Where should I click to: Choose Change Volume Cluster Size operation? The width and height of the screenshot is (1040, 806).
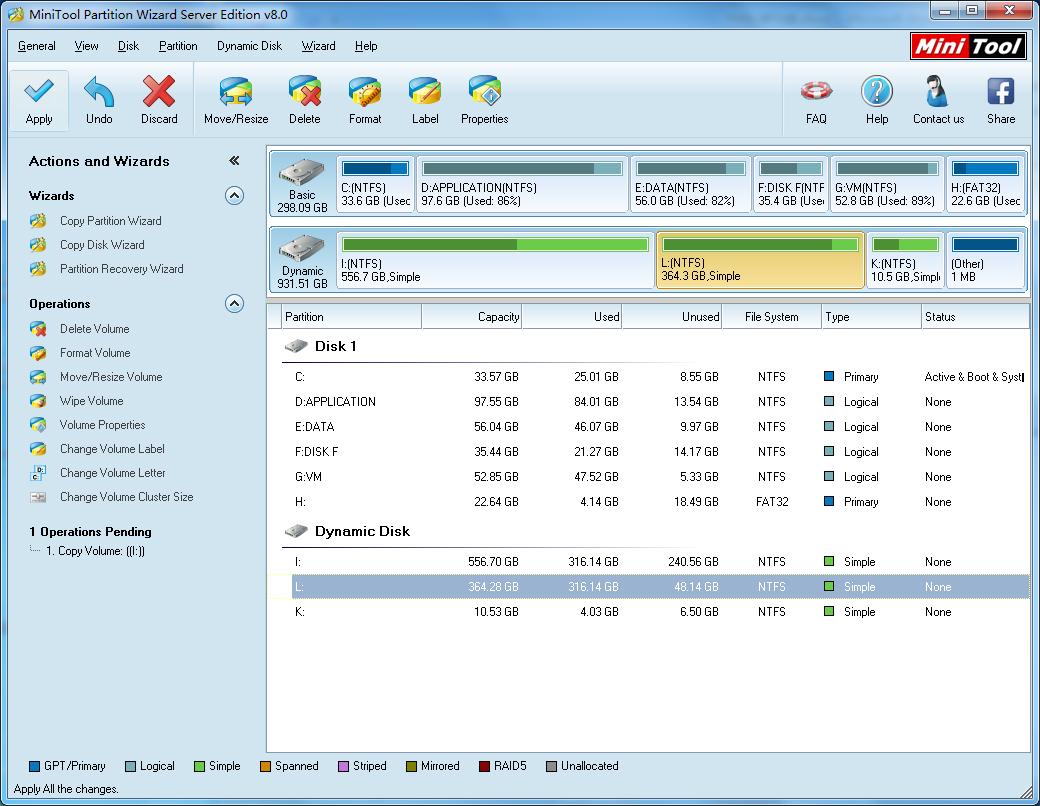(x=127, y=496)
